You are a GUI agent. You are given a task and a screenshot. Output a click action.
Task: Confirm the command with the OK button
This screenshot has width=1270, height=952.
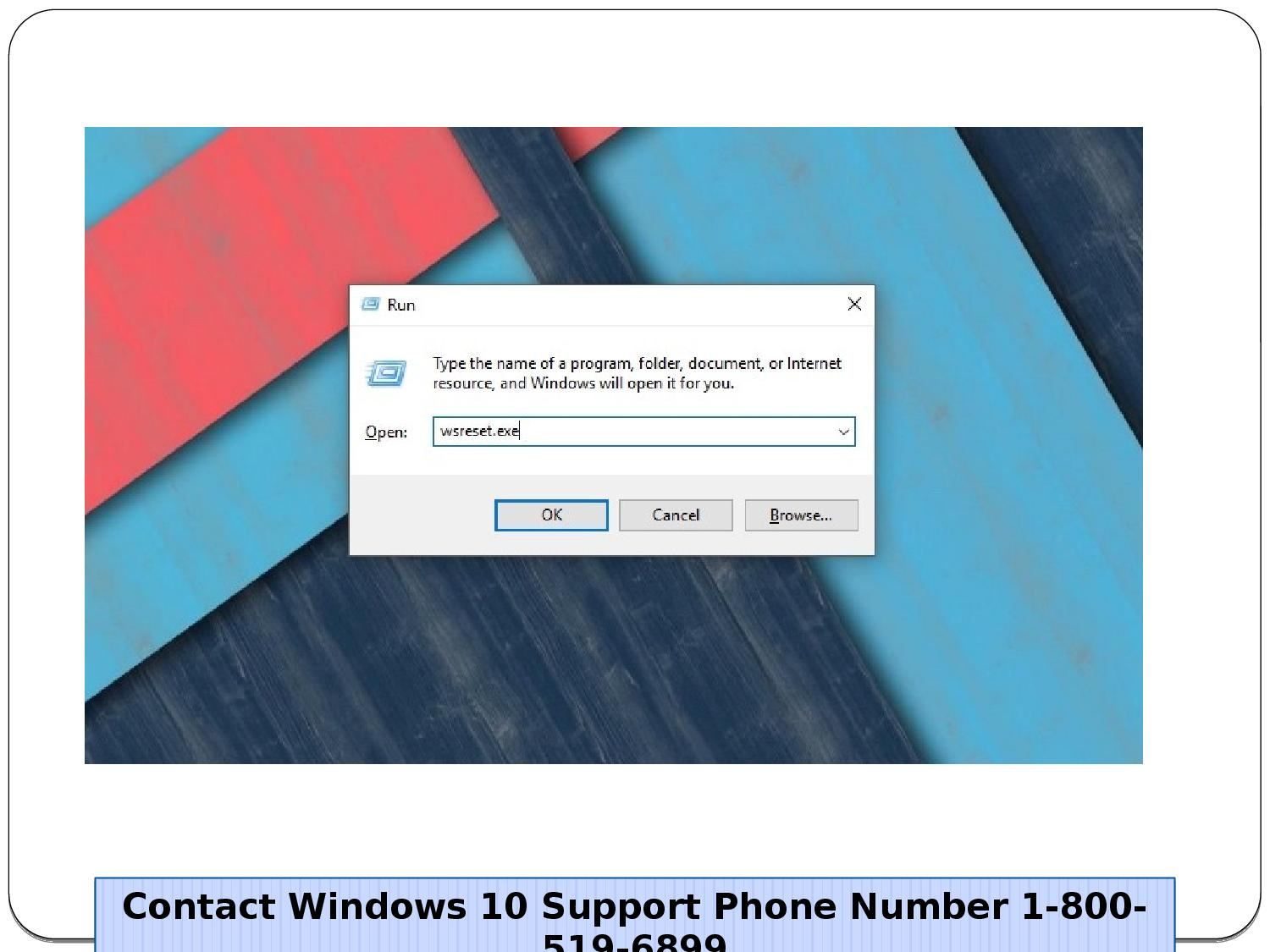pos(551,515)
